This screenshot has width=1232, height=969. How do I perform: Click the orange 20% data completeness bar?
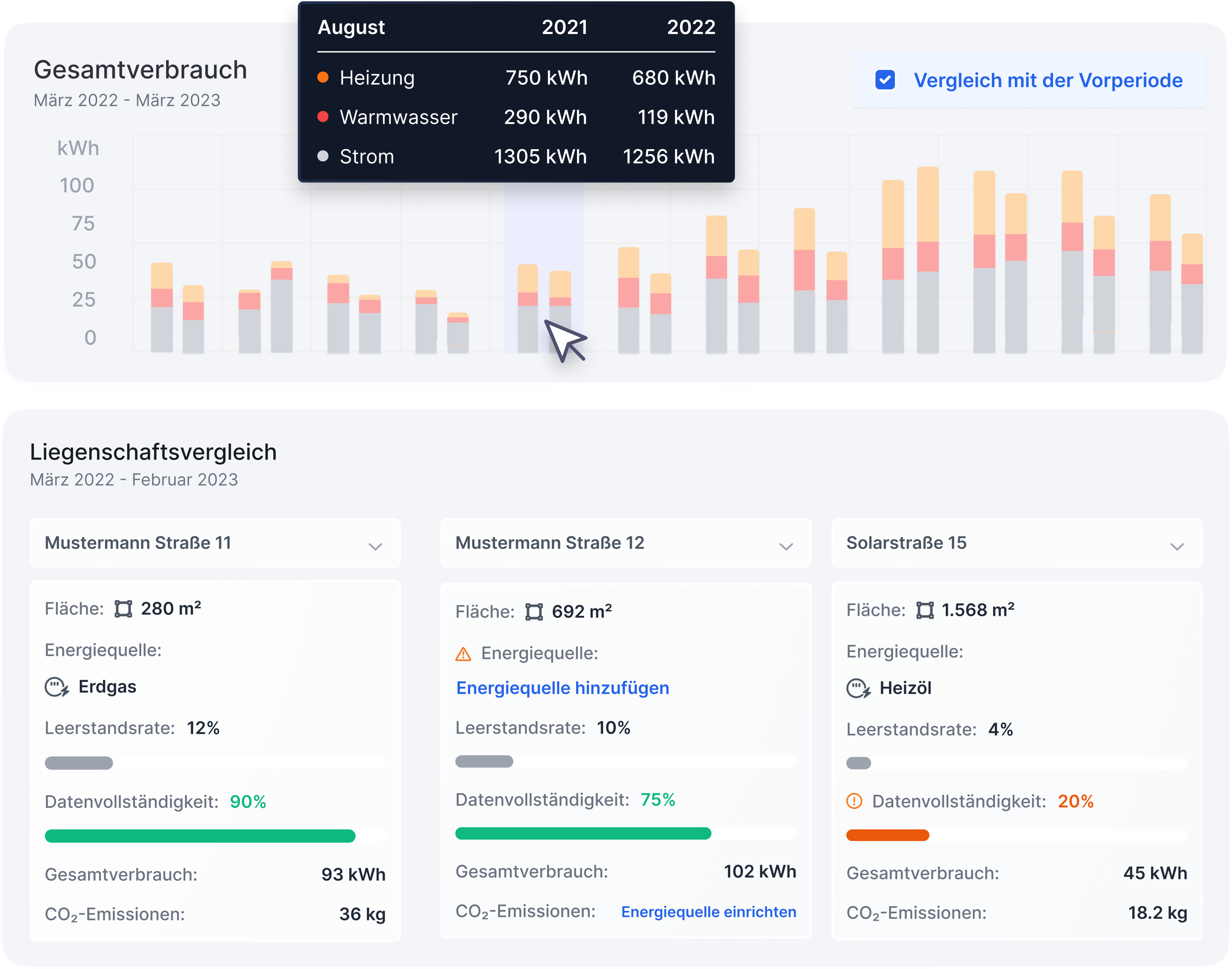click(x=887, y=835)
